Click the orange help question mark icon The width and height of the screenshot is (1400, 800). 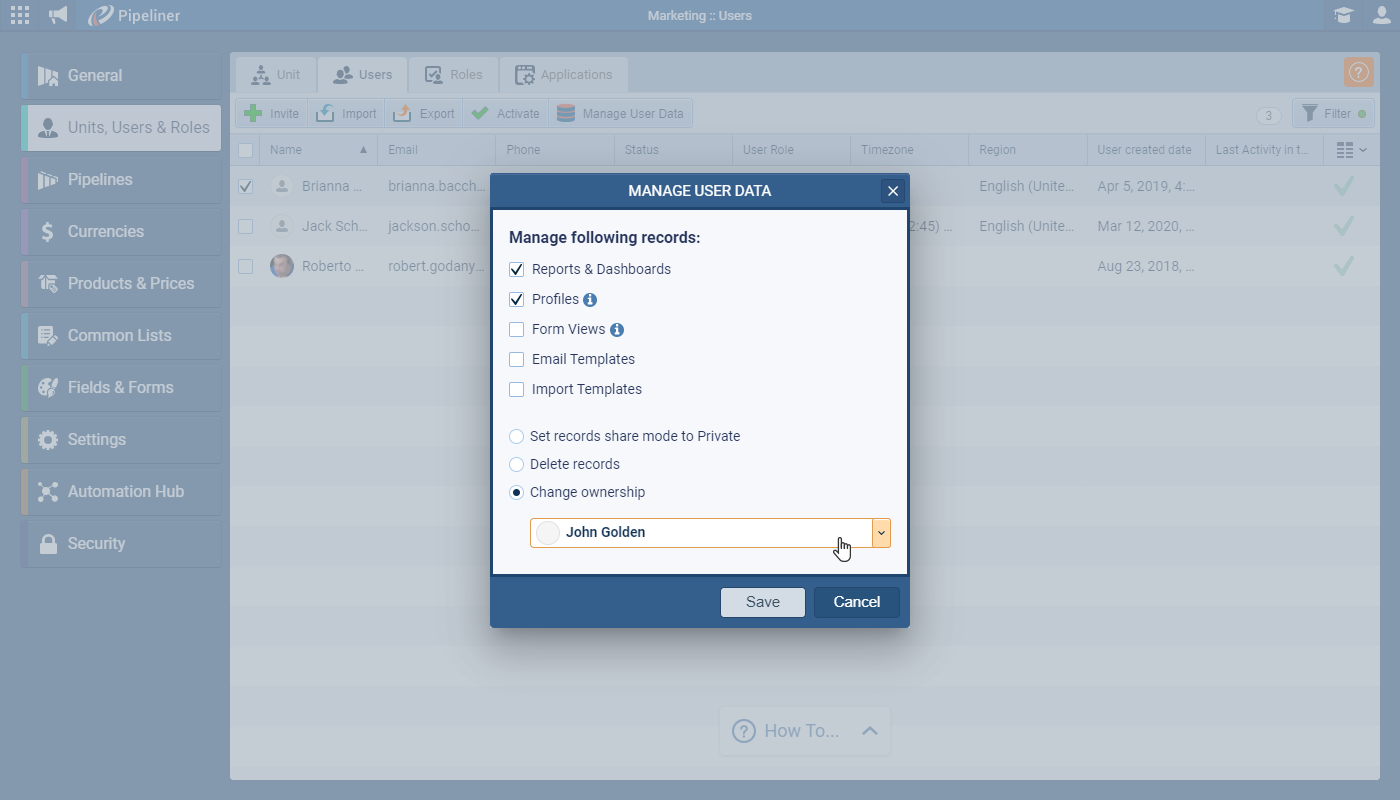[x=1358, y=72]
